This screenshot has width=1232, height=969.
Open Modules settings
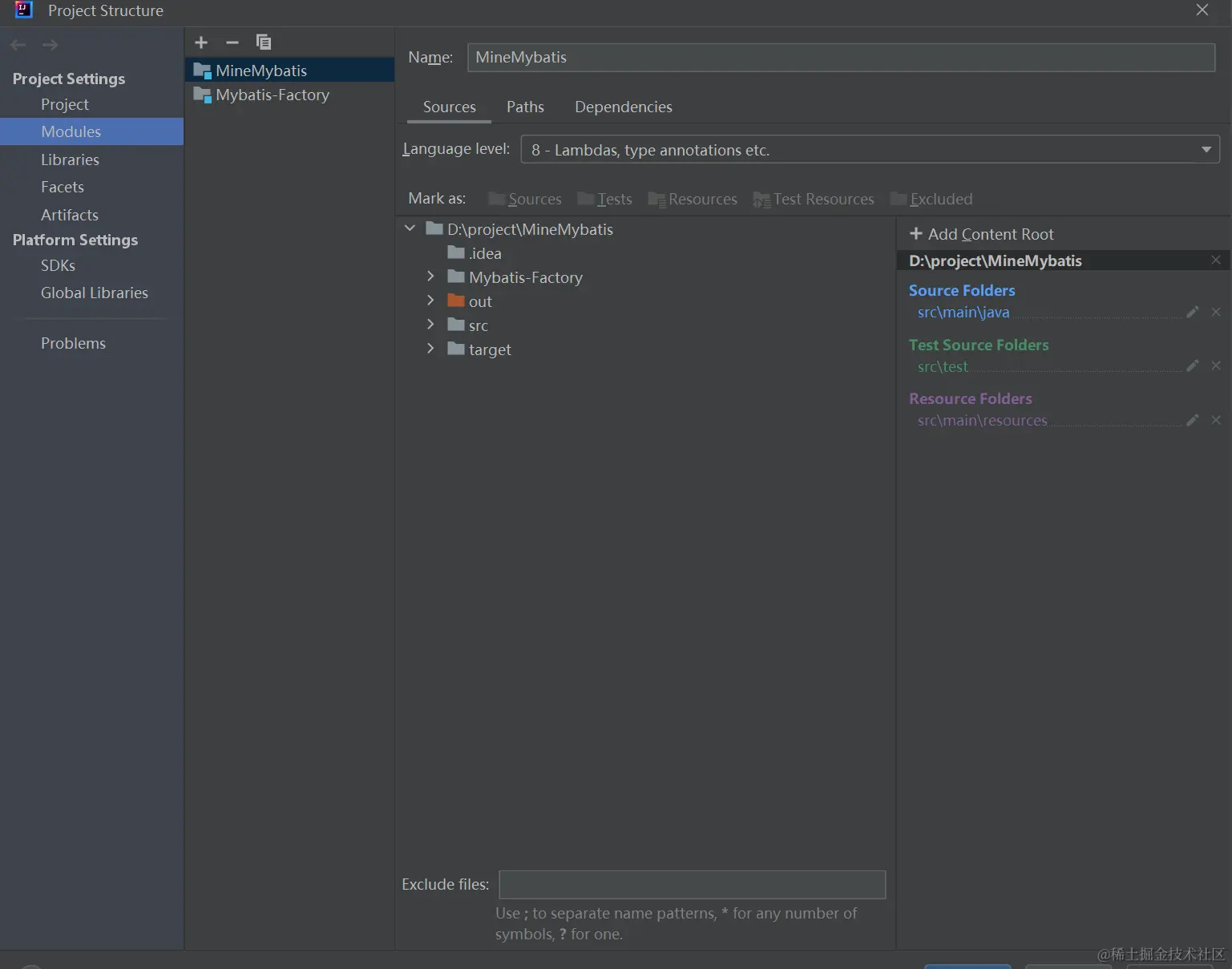coord(91,131)
